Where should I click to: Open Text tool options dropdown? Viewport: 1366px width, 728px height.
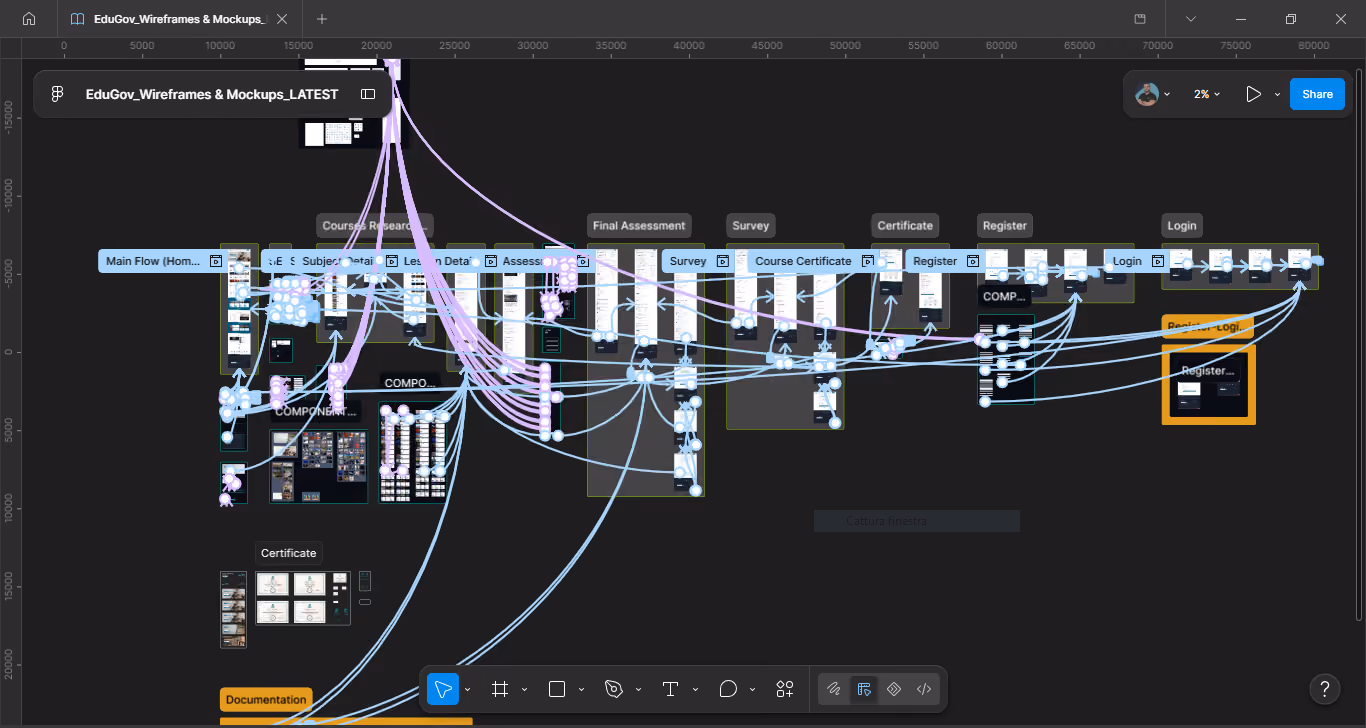[694, 690]
